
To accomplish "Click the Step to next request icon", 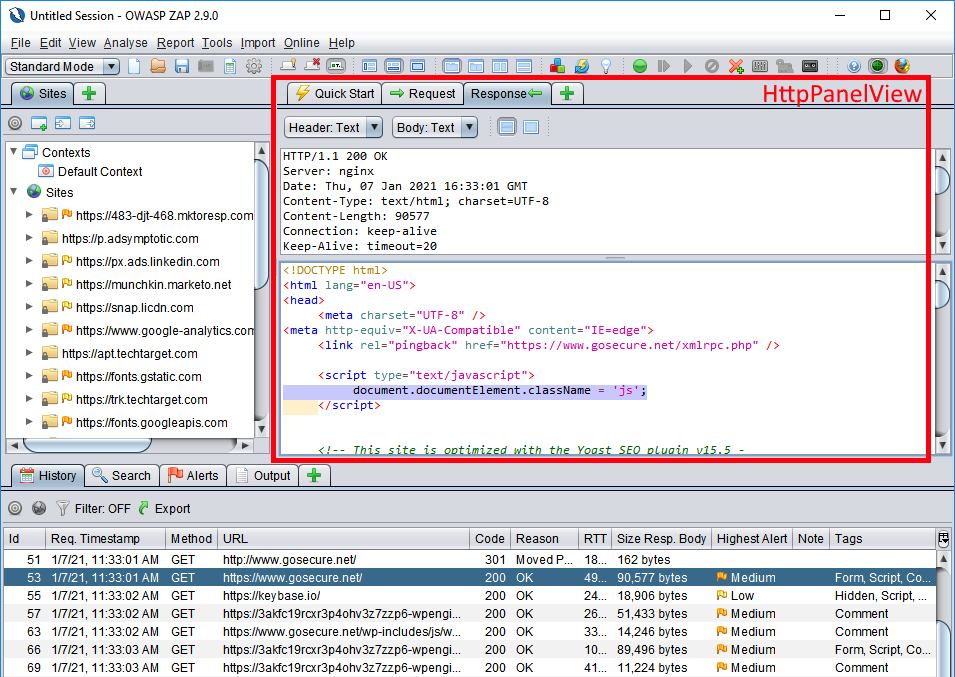I will (x=664, y=66).
